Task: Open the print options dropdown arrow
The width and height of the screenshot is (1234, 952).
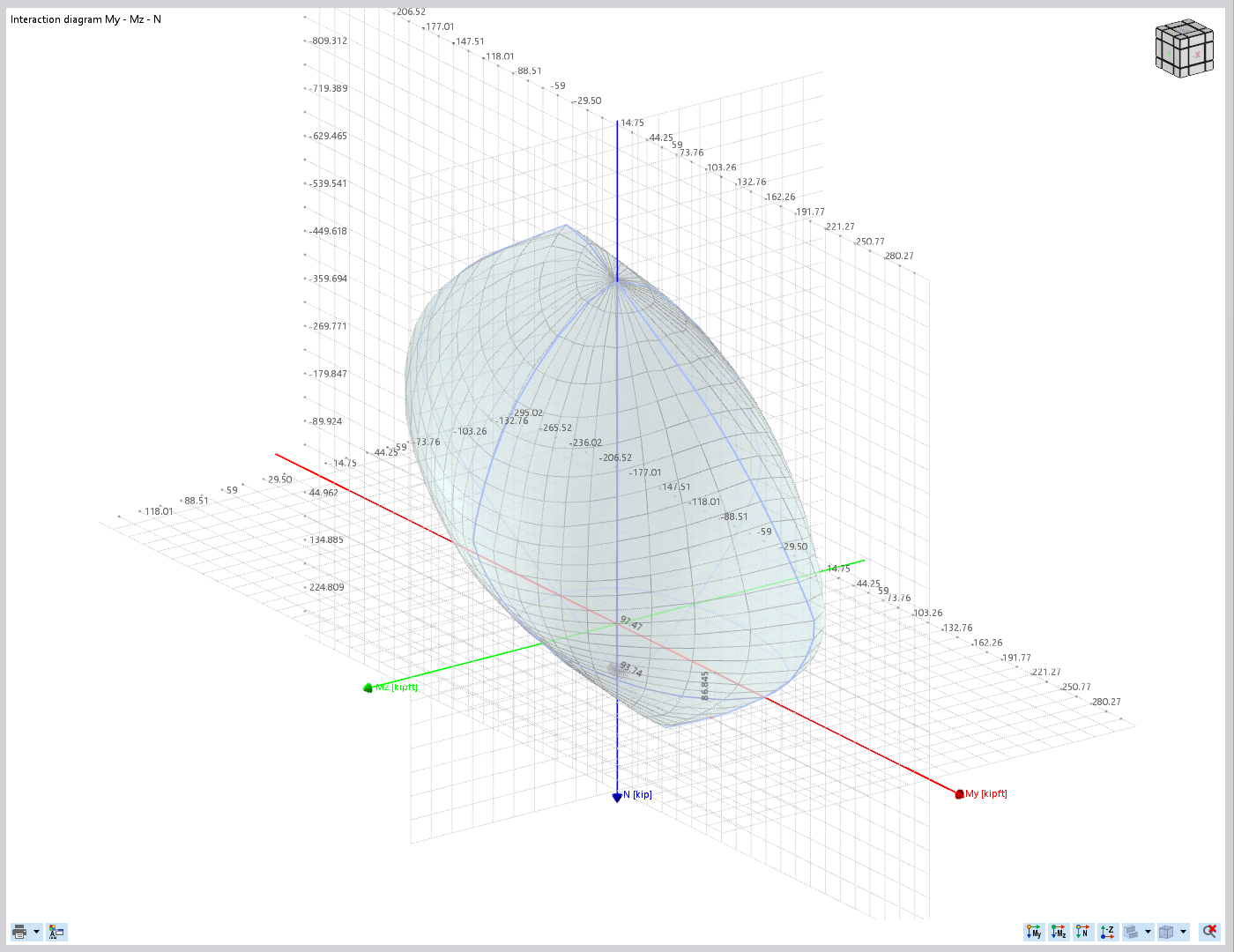Action: coord(36,932)
